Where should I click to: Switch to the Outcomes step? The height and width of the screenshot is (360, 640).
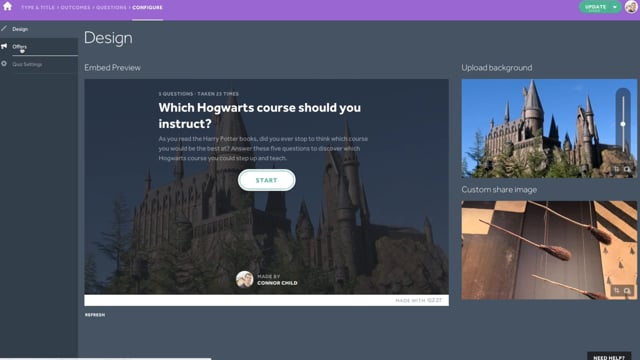pos(76,7)
